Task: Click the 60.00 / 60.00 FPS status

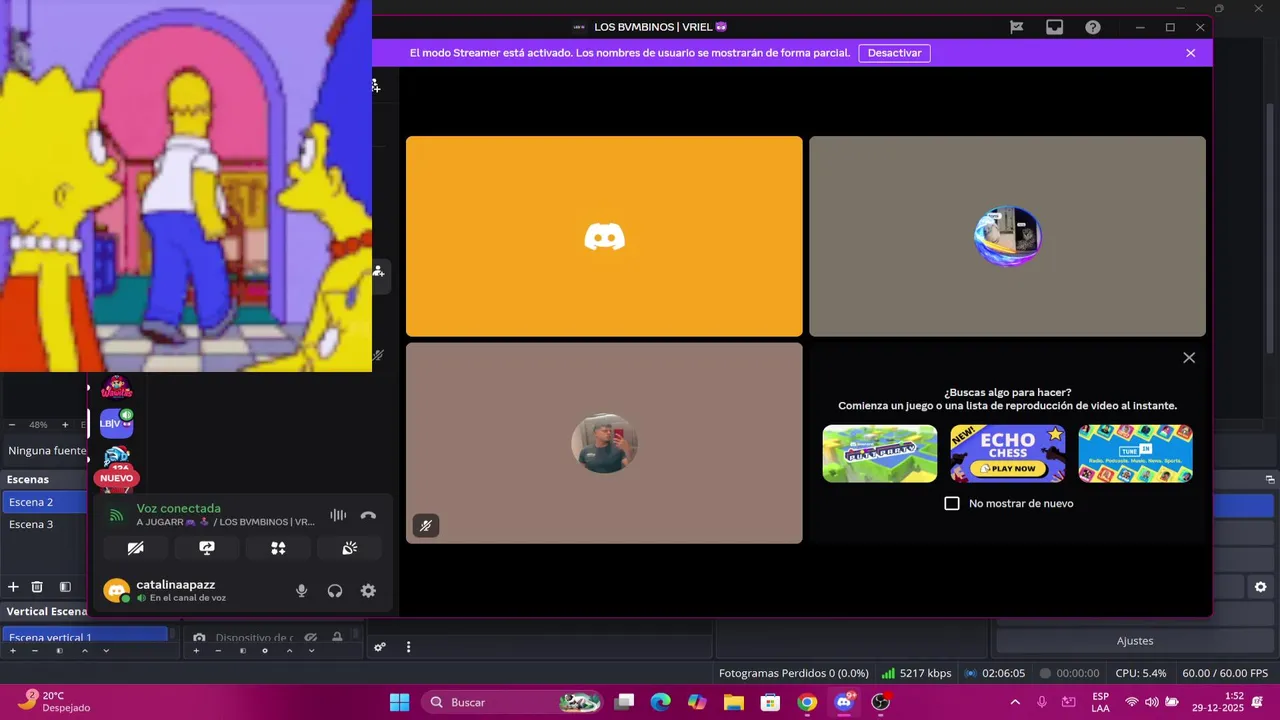Action: pyautogui.click(x=1225, y=673)
